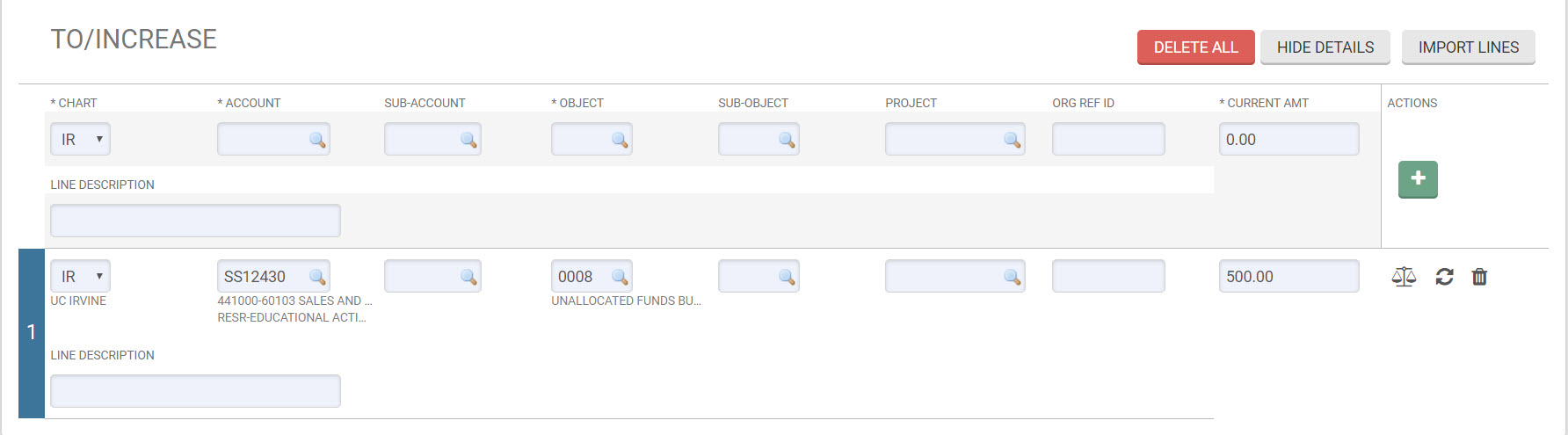Open the Chart dropdown in the new line
The image size is (1568, 435).
(80, 139)
